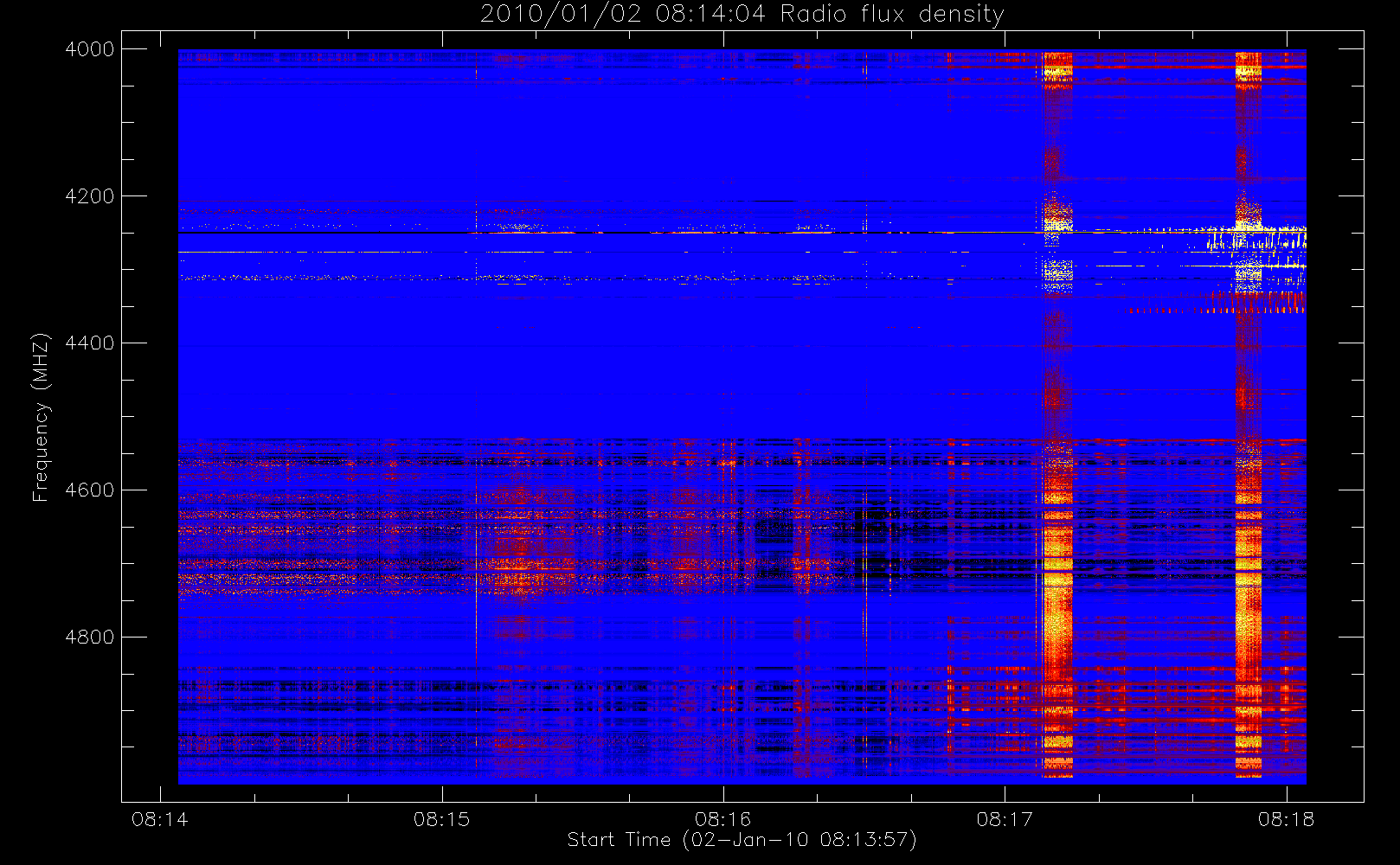Viewport: 1400px width, 865px height.
Task: Click the 08:18 time axis label
Action: pyautogui.click(x=1286, y=819)
